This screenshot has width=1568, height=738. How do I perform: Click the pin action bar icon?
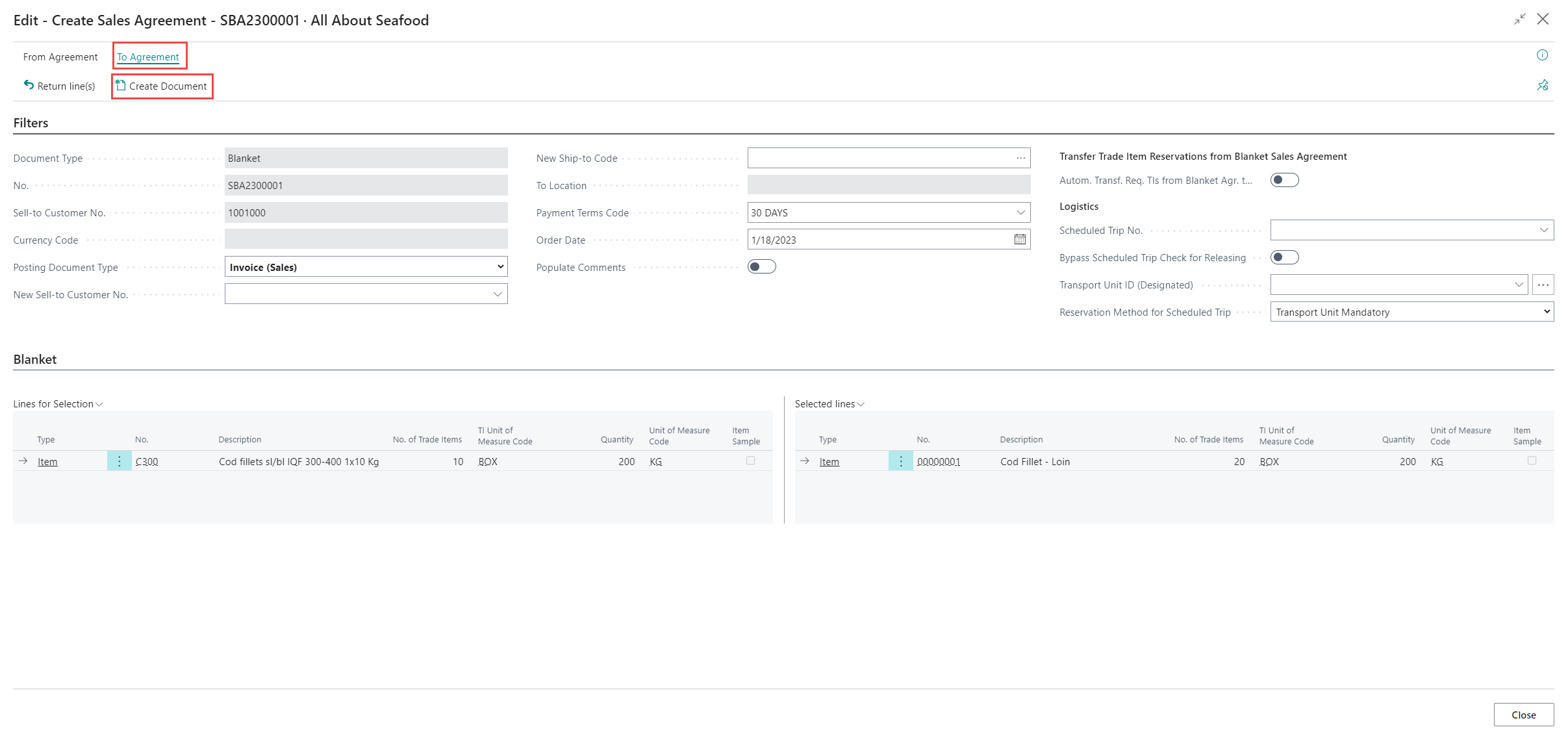point(1542,85)
